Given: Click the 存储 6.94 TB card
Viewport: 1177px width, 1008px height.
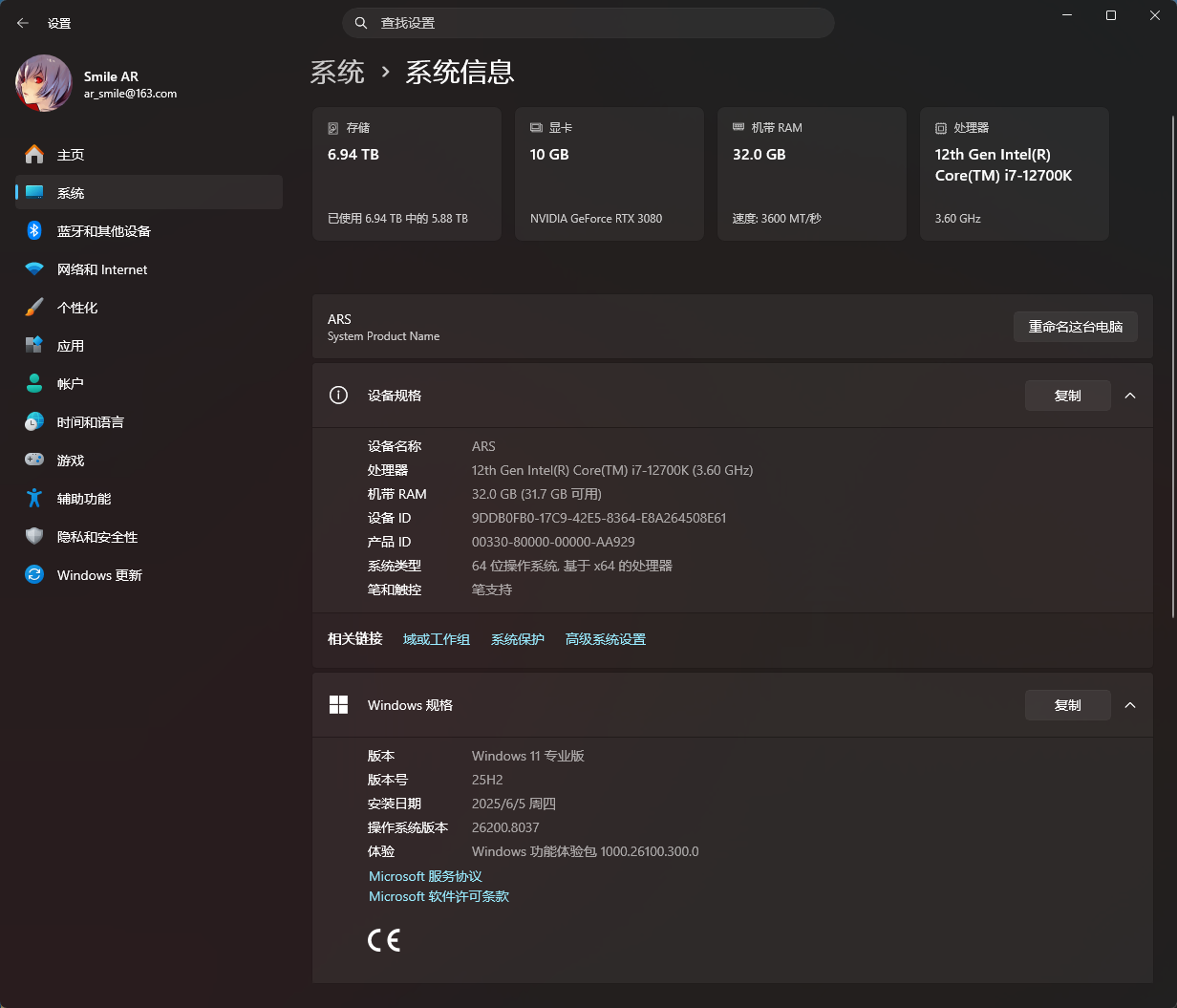Looking at the screenshot, I should [406, 174].
